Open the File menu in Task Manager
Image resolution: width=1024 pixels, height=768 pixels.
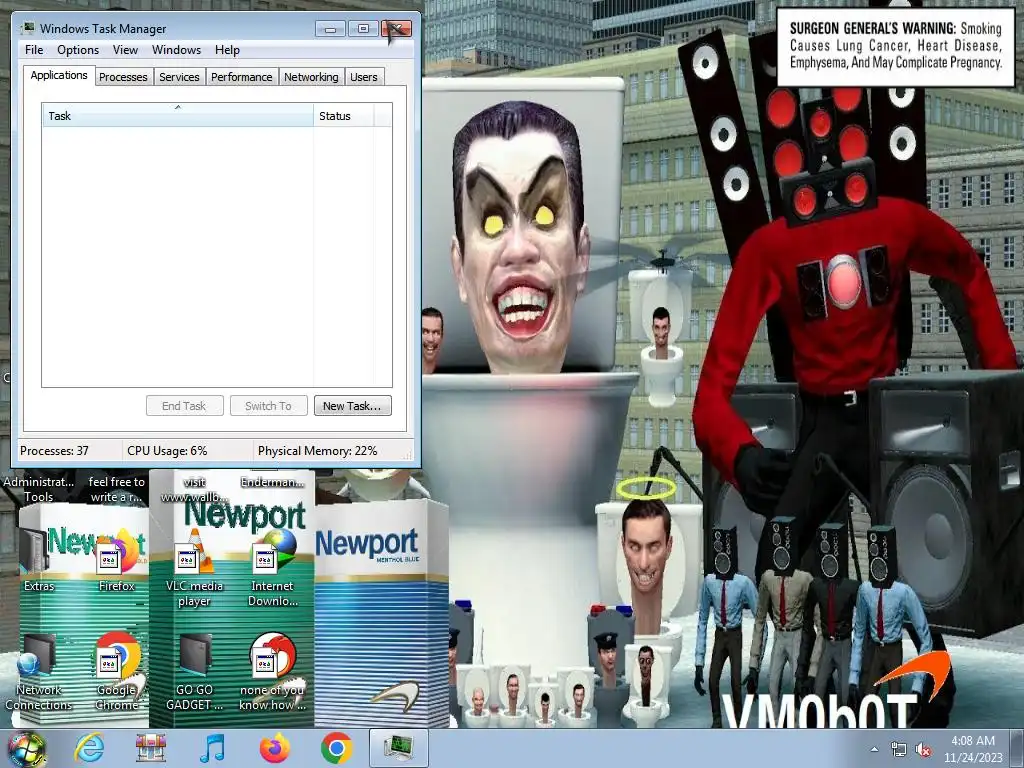coord(34,50)
